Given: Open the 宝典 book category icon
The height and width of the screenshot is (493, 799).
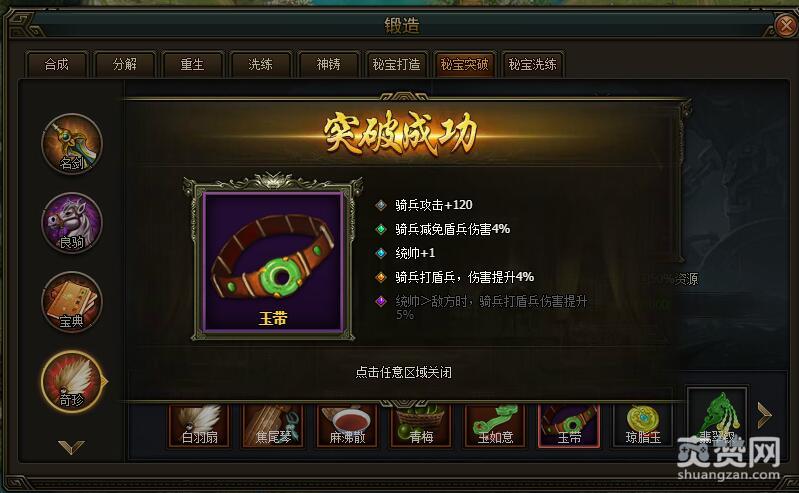Looking at the screenshot, I should [x=72, y=302].
